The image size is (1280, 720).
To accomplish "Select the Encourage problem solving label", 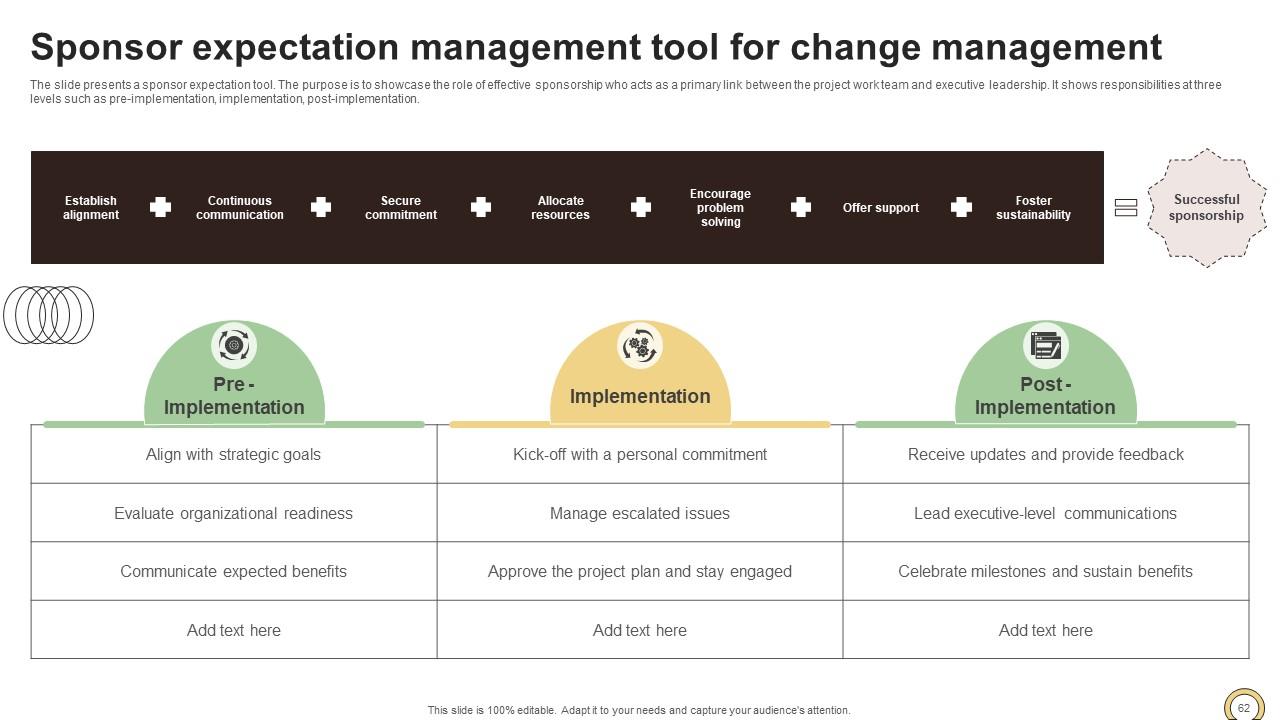I will point(720,208).
